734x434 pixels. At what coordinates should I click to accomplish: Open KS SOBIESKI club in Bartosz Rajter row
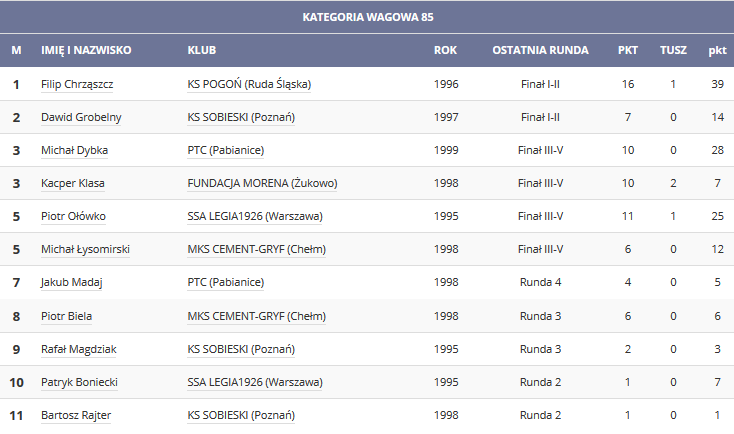coord(241,415)
